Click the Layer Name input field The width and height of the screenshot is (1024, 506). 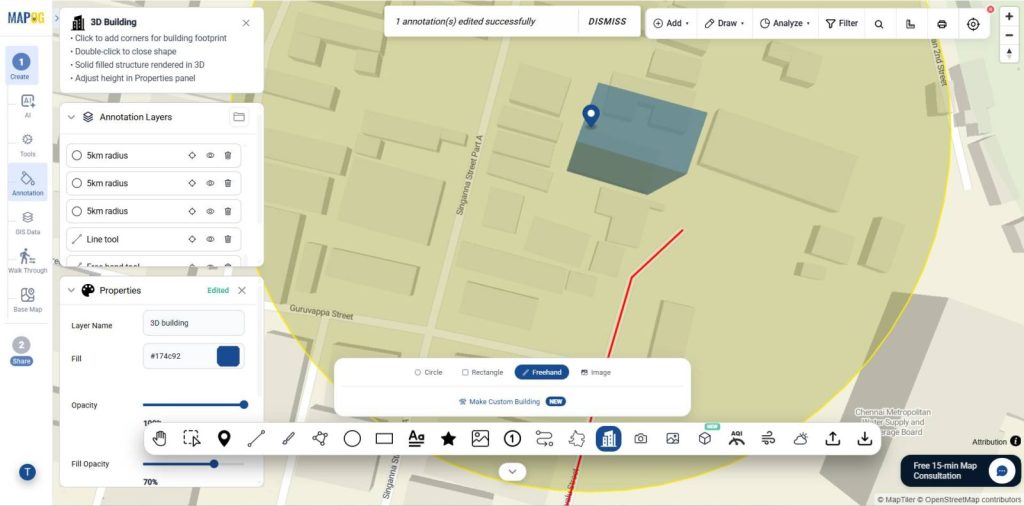(193, 323)
